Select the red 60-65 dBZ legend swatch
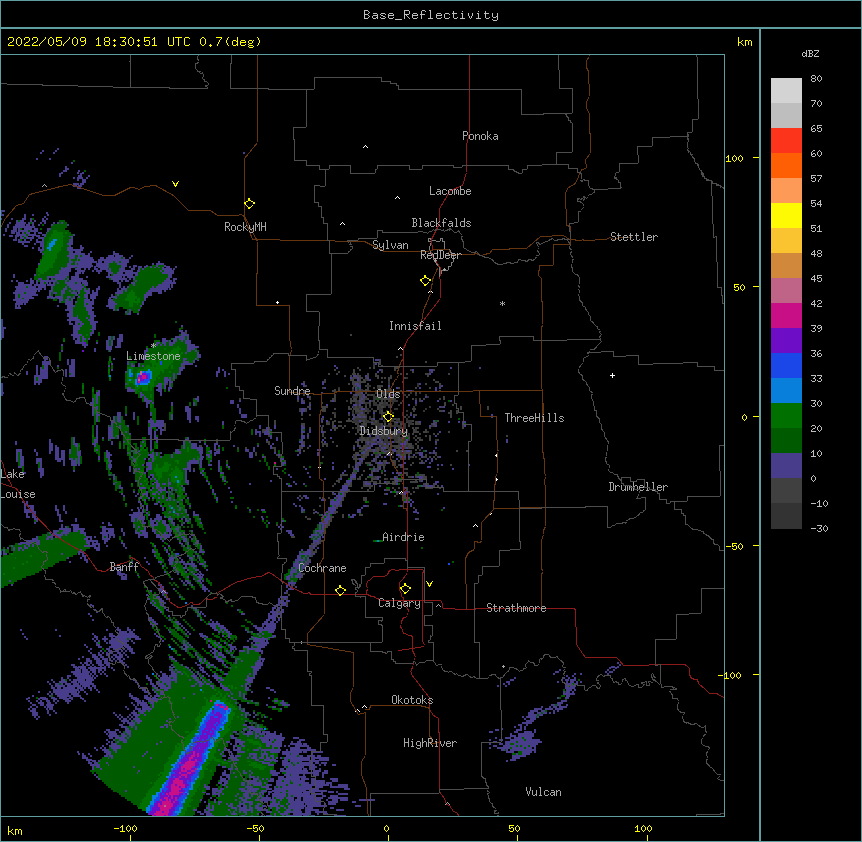862x842 pixels. 786,140
